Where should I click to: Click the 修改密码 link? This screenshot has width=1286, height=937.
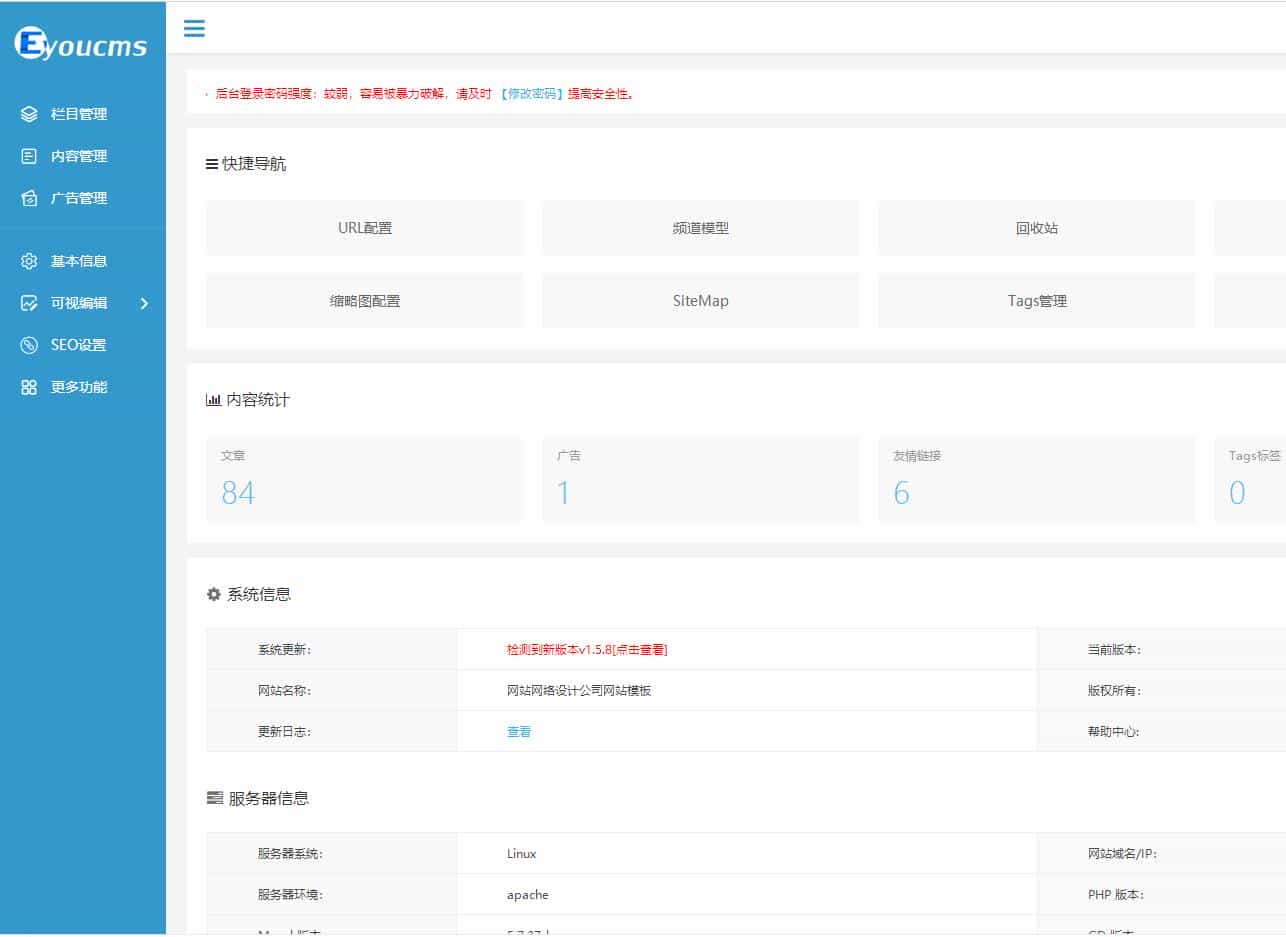pyautogui.click(x=531, y=94)
